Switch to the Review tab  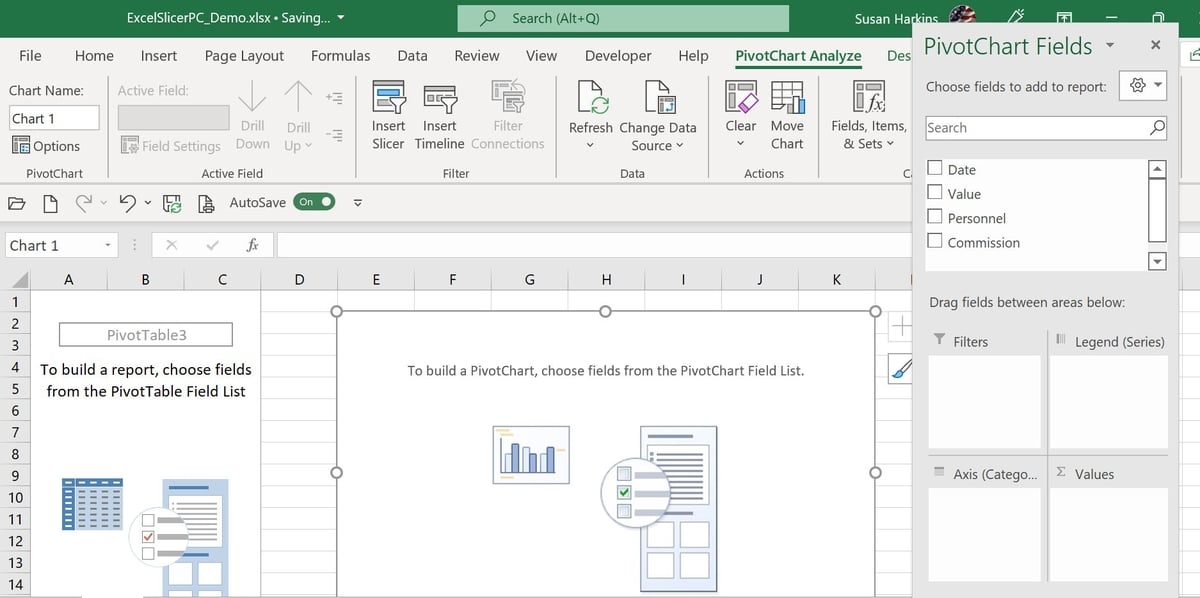[x=477, y=56]
